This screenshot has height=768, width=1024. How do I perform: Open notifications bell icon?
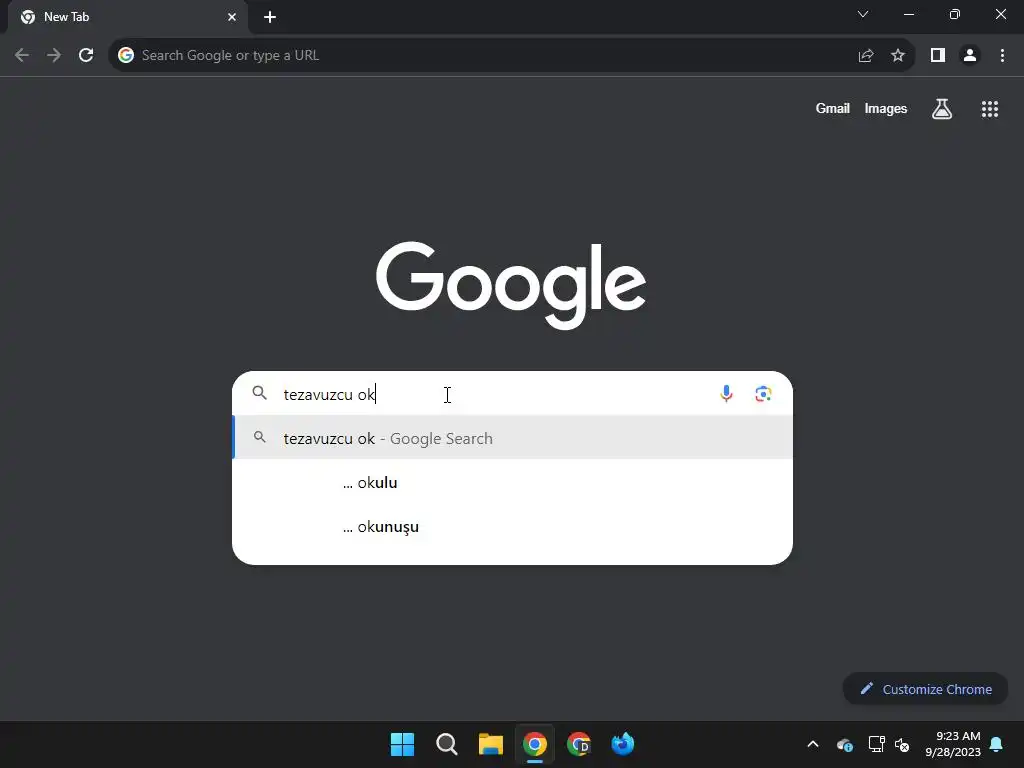996,744
